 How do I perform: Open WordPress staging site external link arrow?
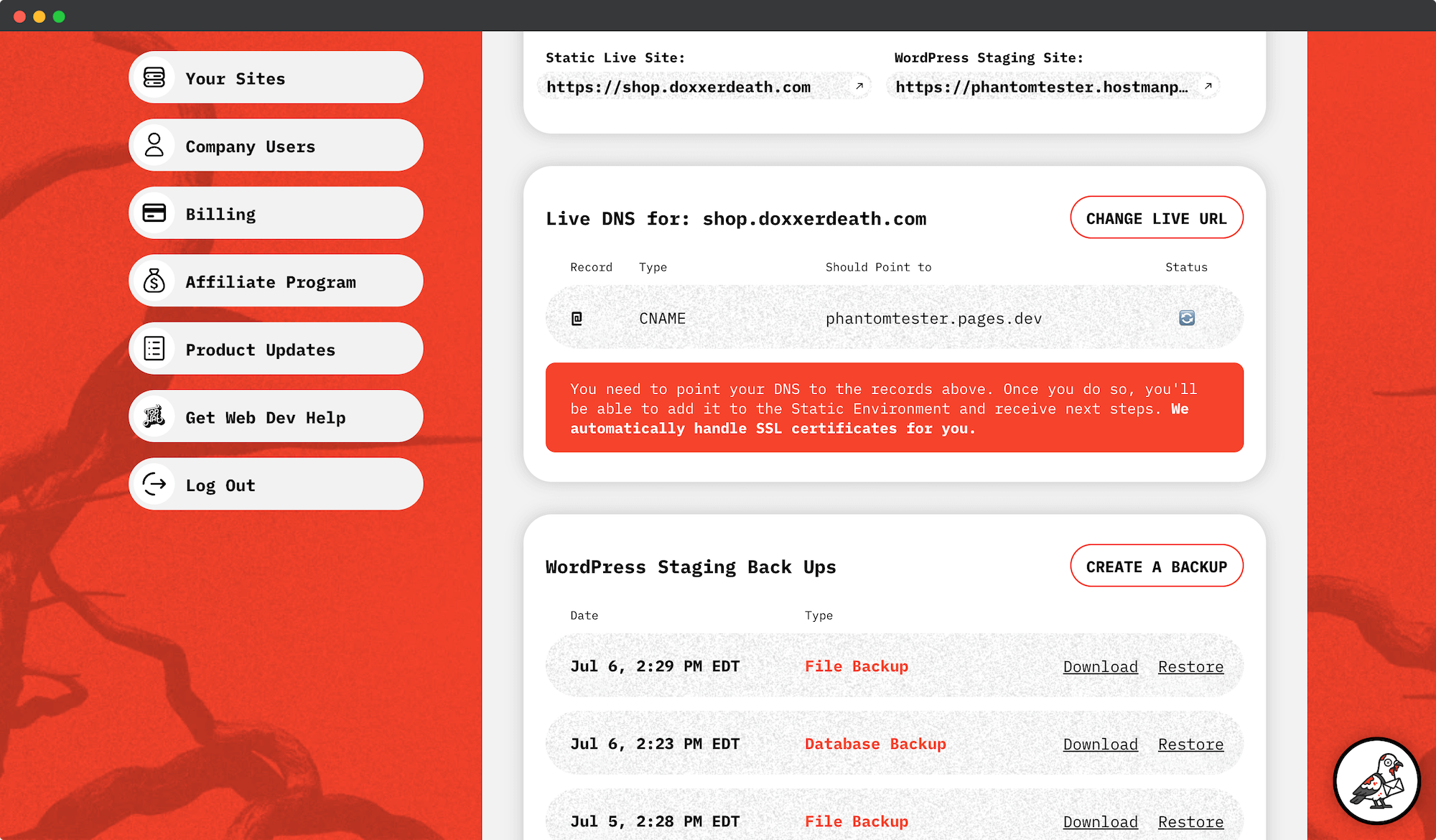[1208, 86]
